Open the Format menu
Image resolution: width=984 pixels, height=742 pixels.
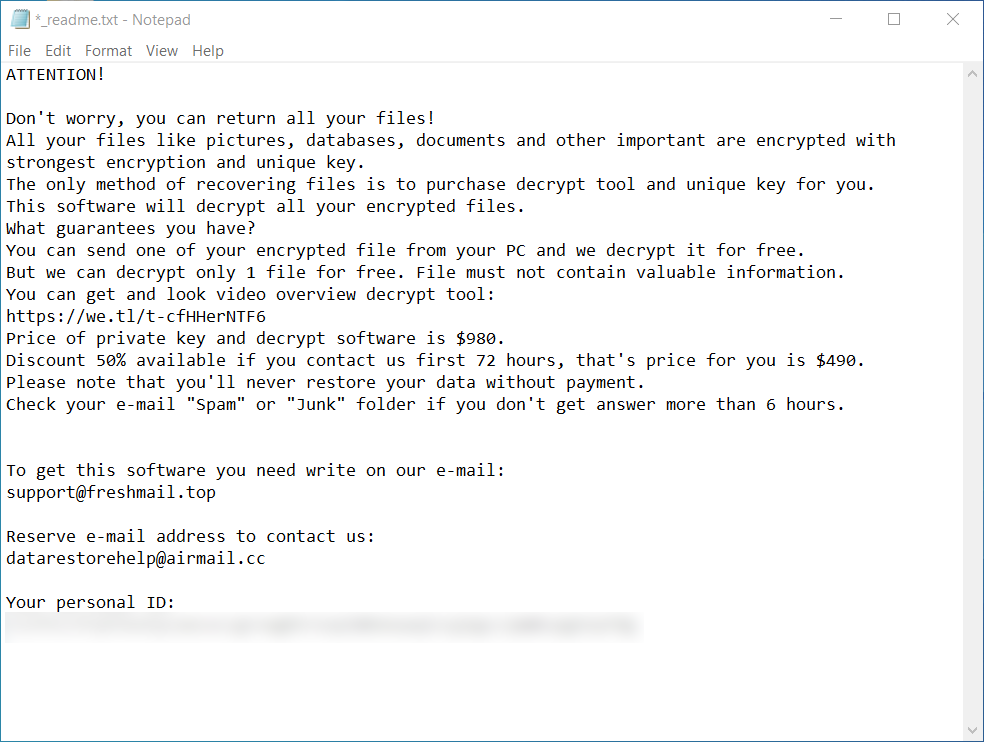coord(108,51)
